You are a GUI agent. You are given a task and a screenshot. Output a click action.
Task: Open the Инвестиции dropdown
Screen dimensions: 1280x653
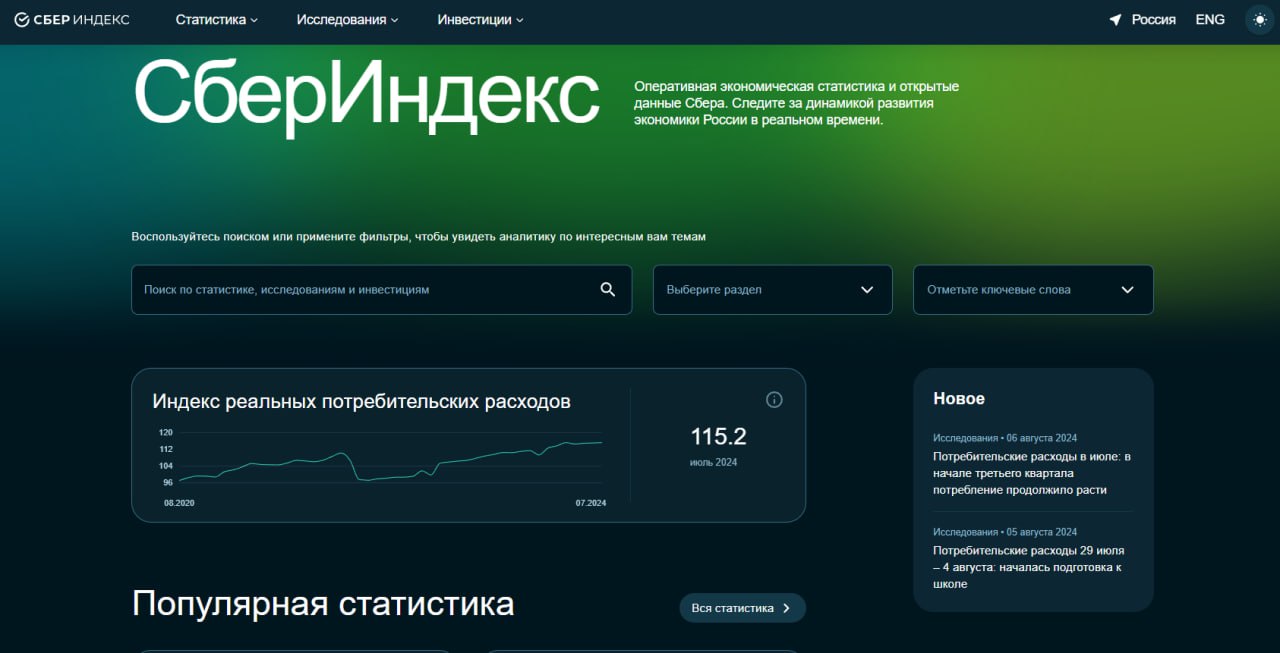pos(474,19)
